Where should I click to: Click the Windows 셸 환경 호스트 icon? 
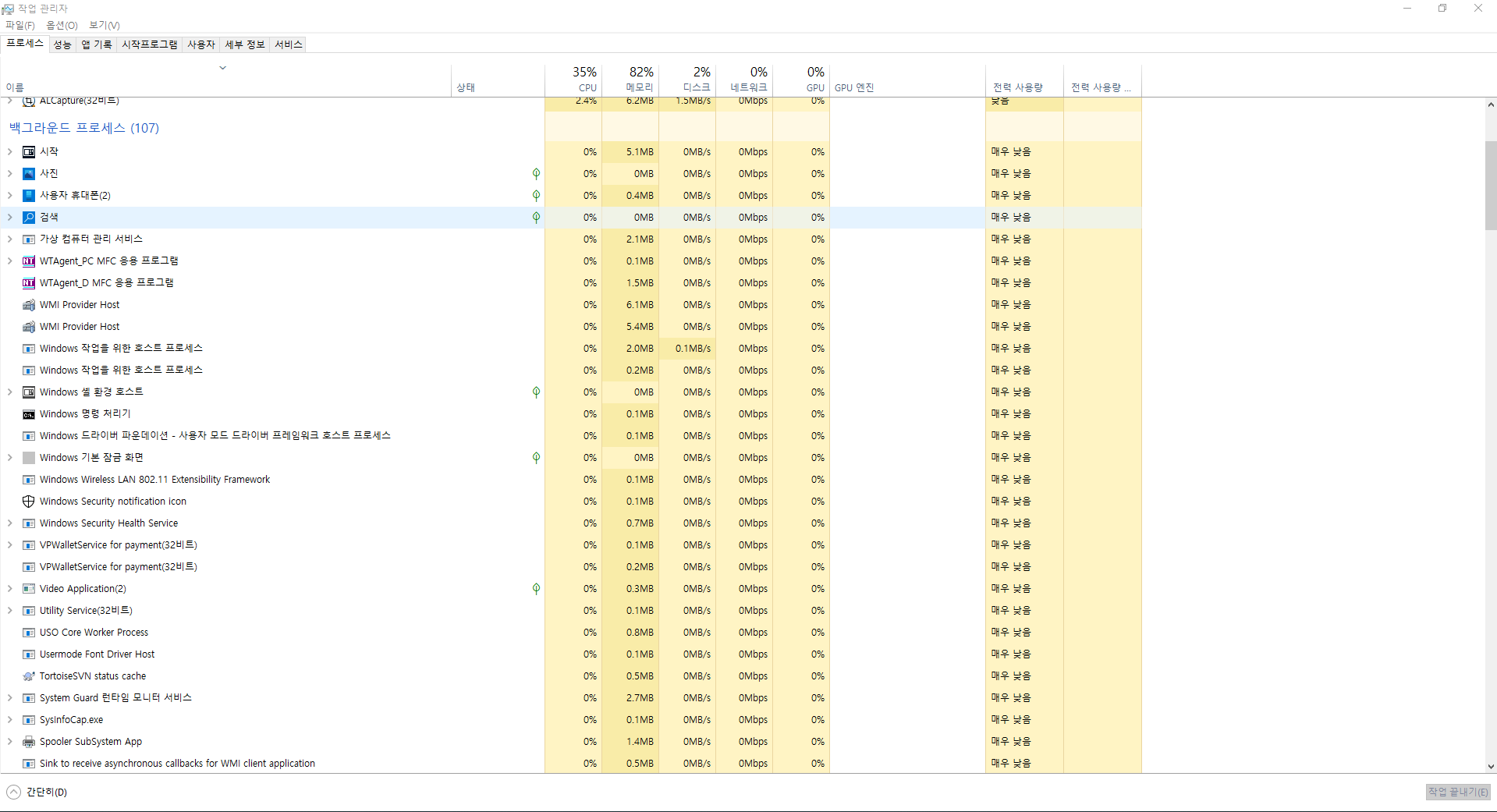(x=29, y=392)
